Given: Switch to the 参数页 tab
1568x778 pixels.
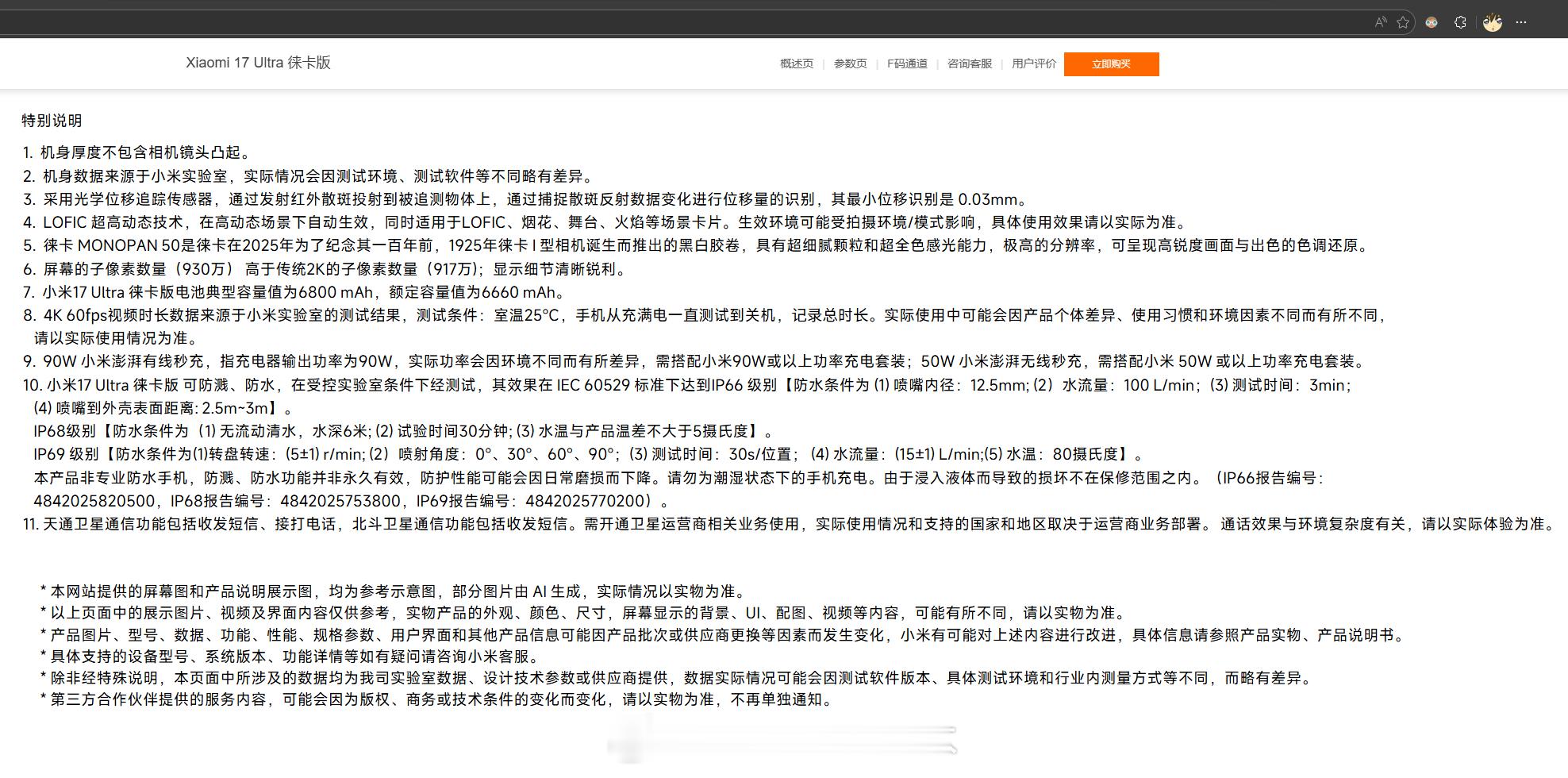Looking at the screenshot, I should [851, 64].
